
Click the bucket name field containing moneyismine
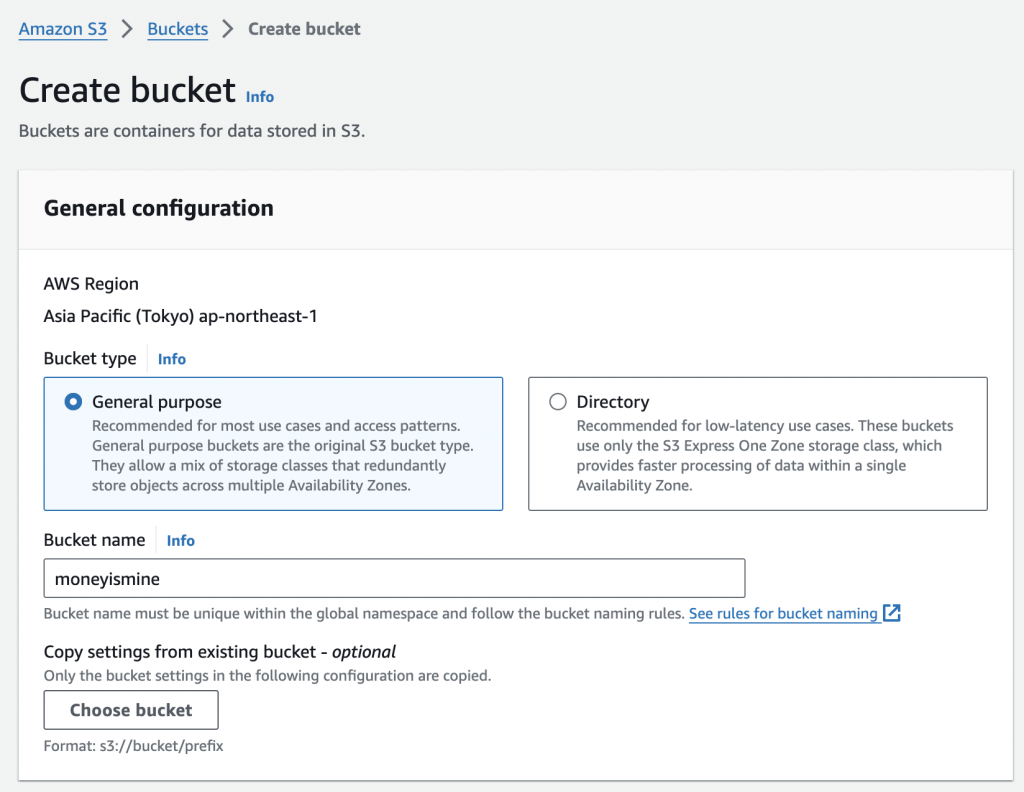pyautogui.click(x=394, y=578)
